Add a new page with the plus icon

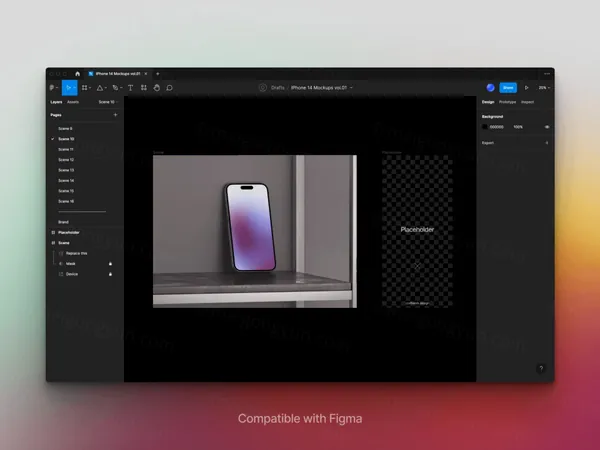(115, 115)
